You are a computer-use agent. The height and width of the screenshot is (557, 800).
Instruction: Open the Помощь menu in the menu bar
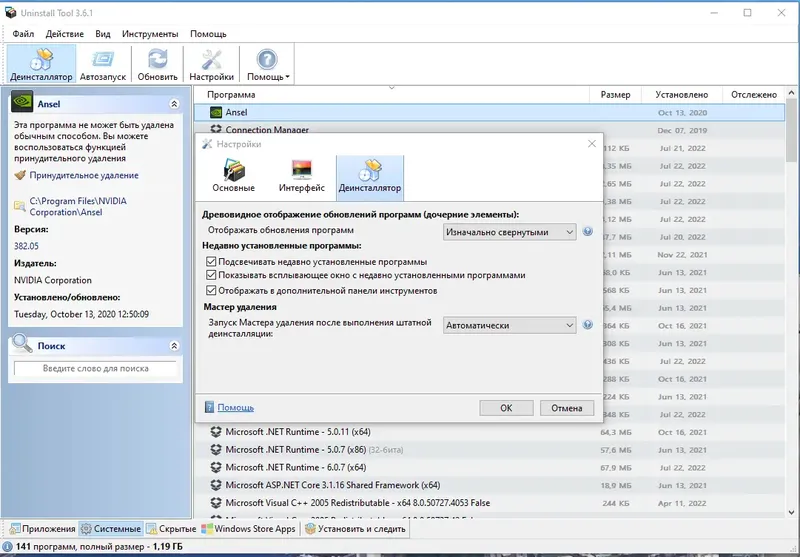pyautogui.click(x=208, y=34)
